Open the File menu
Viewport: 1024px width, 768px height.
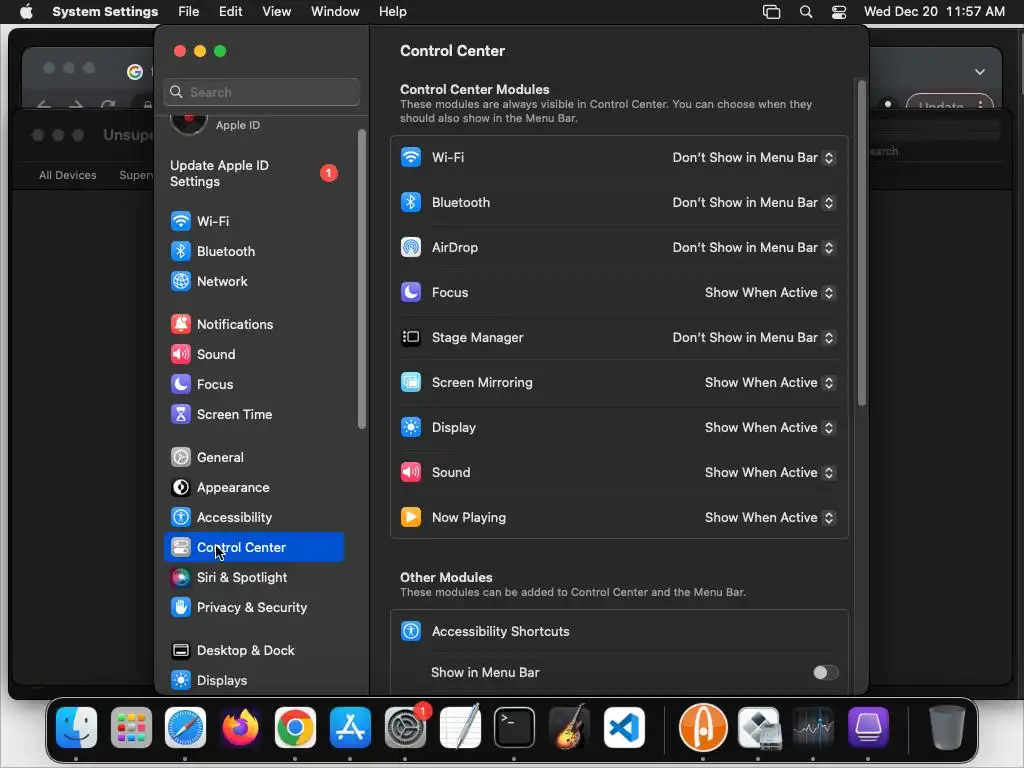pos(189,11)
